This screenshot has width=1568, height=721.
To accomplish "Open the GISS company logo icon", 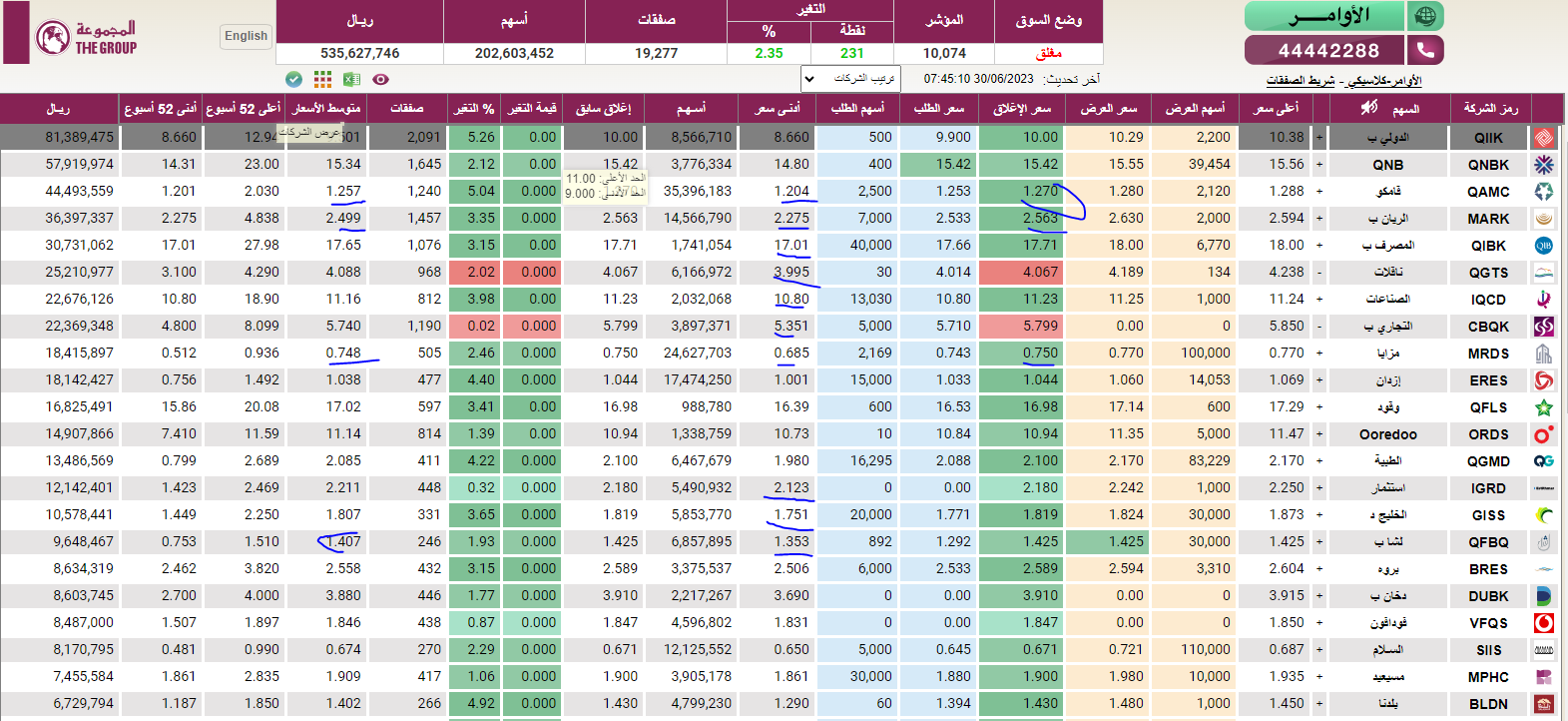I will click(x=1544, y=515).
